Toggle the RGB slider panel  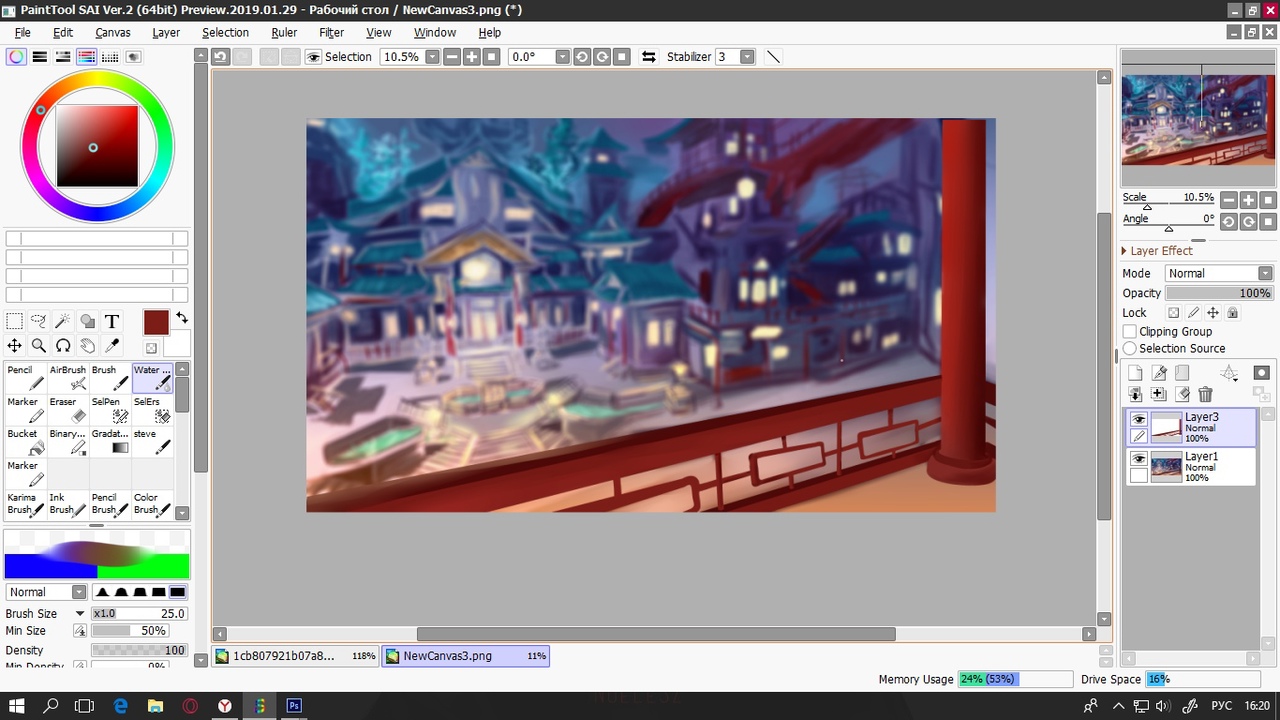pyautogui.click(x=40, y=57)
